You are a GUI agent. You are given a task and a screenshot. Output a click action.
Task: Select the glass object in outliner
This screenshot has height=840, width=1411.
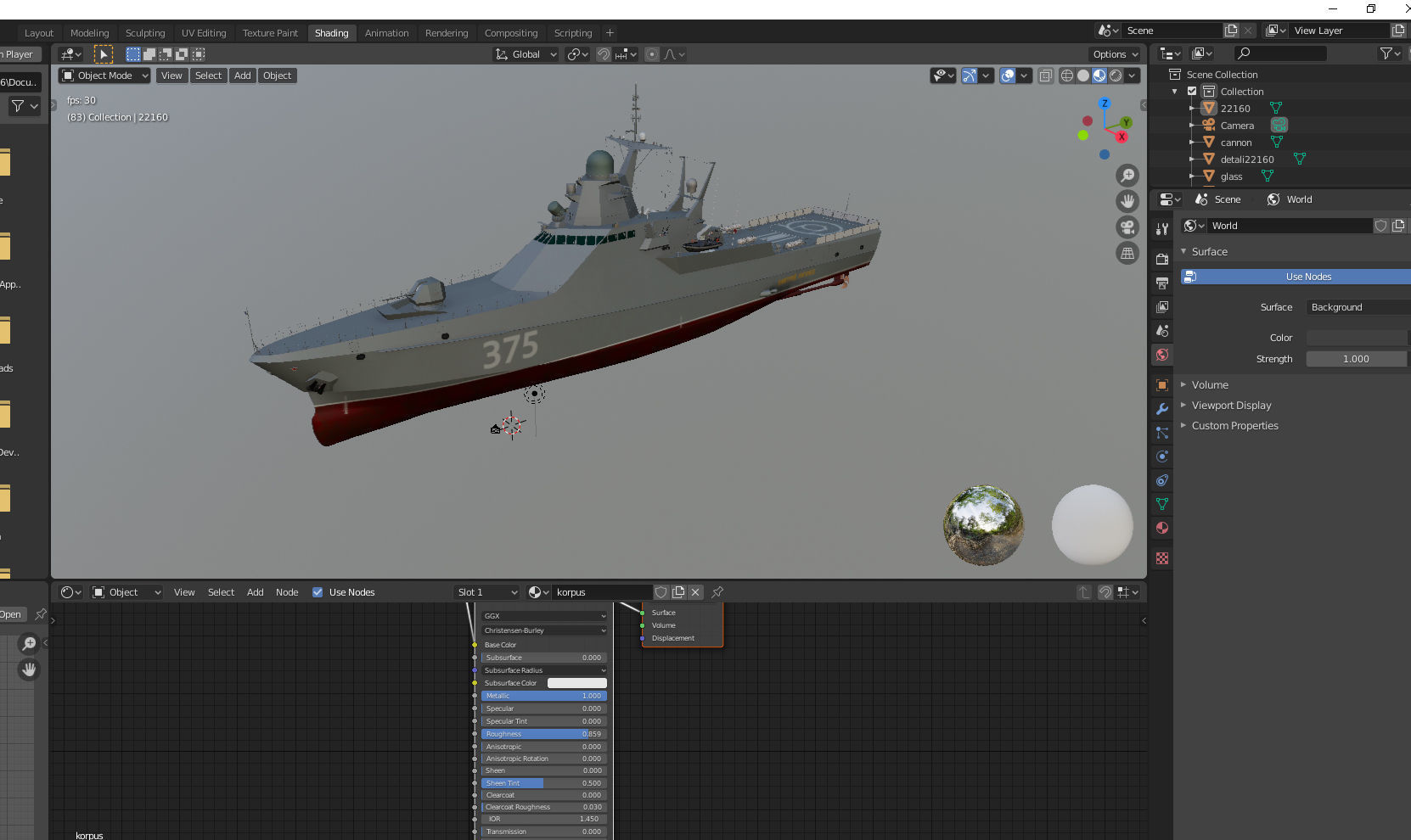pos(1231,176)
